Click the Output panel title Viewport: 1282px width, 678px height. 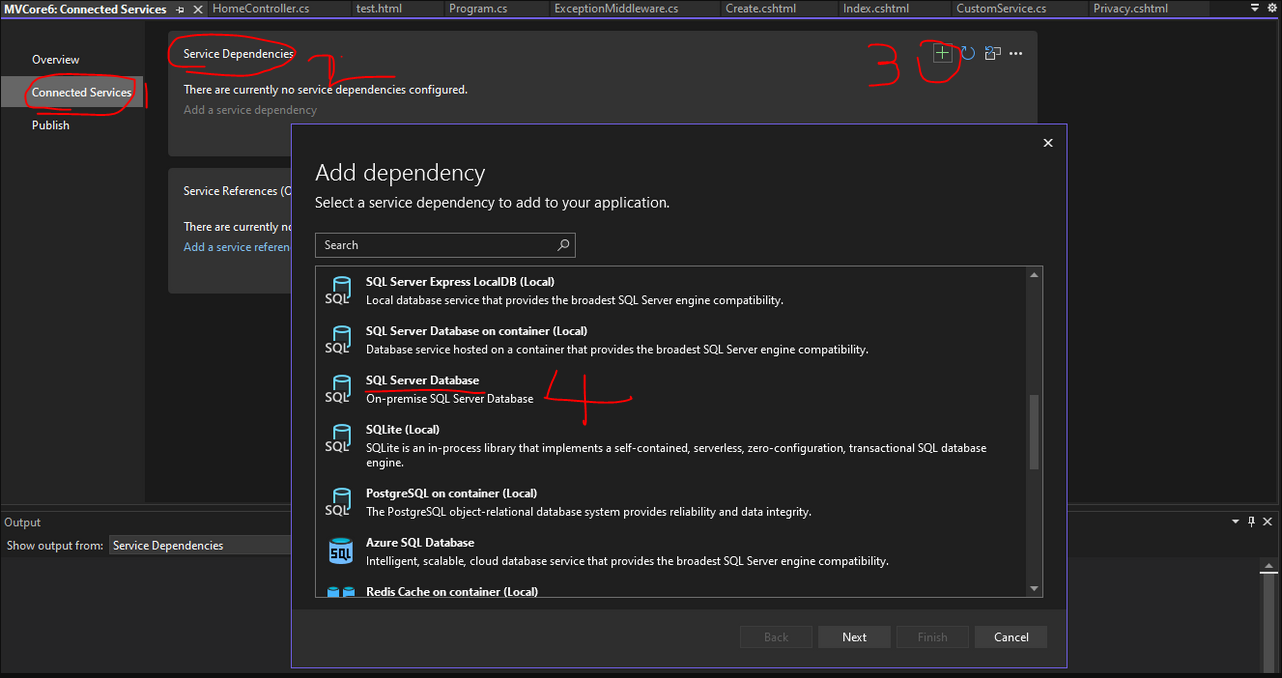pyautogui.click(x=22, y=522)
